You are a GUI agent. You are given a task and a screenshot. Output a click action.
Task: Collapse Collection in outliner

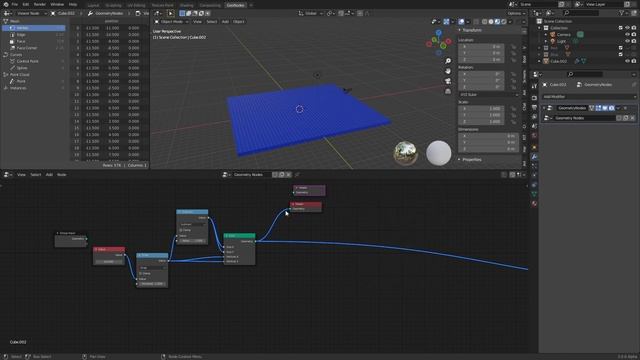coord(540,28)
